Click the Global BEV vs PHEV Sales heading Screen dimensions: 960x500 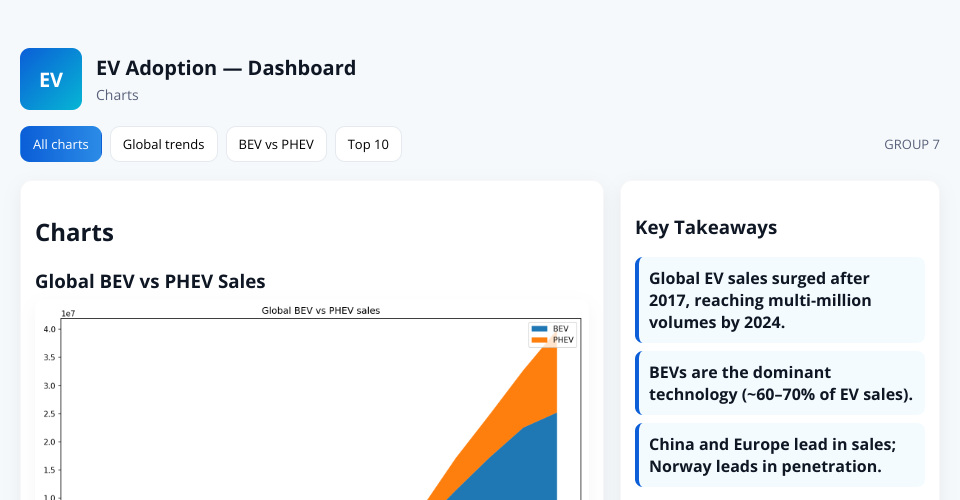150,281
